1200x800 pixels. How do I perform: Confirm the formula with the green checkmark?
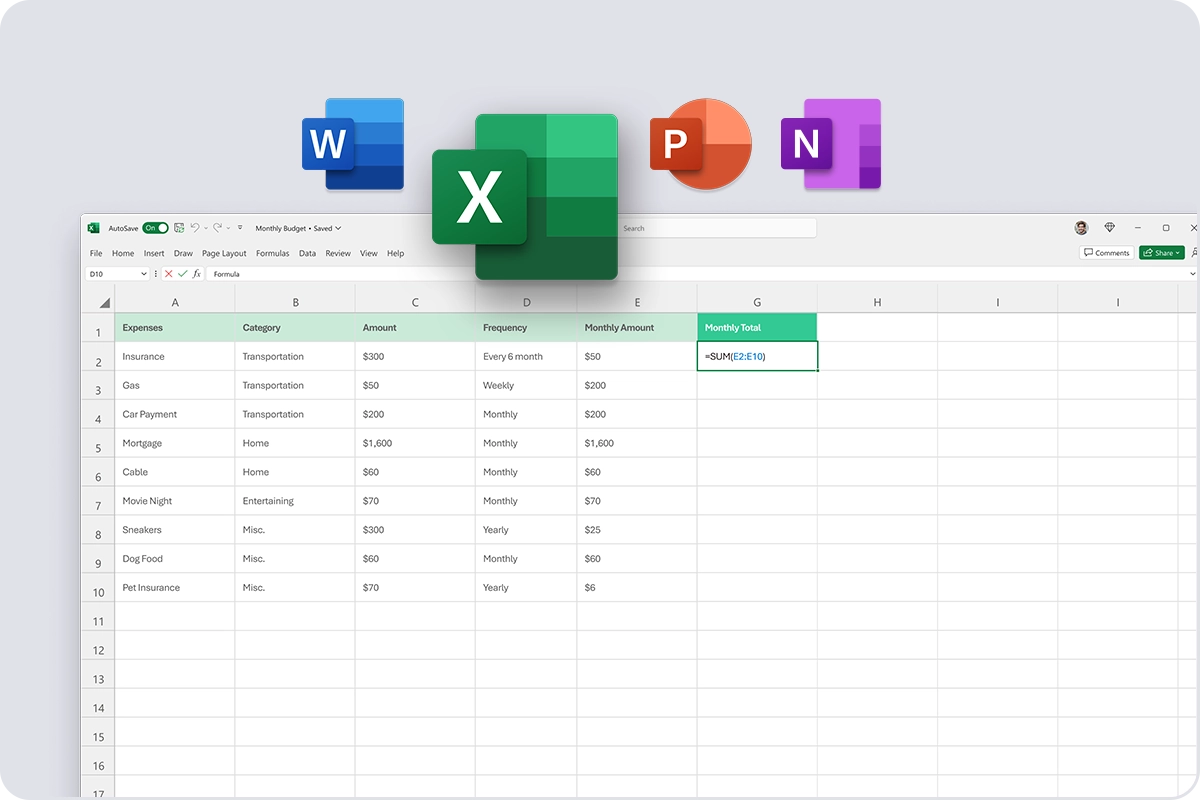(x=182, y=274)
